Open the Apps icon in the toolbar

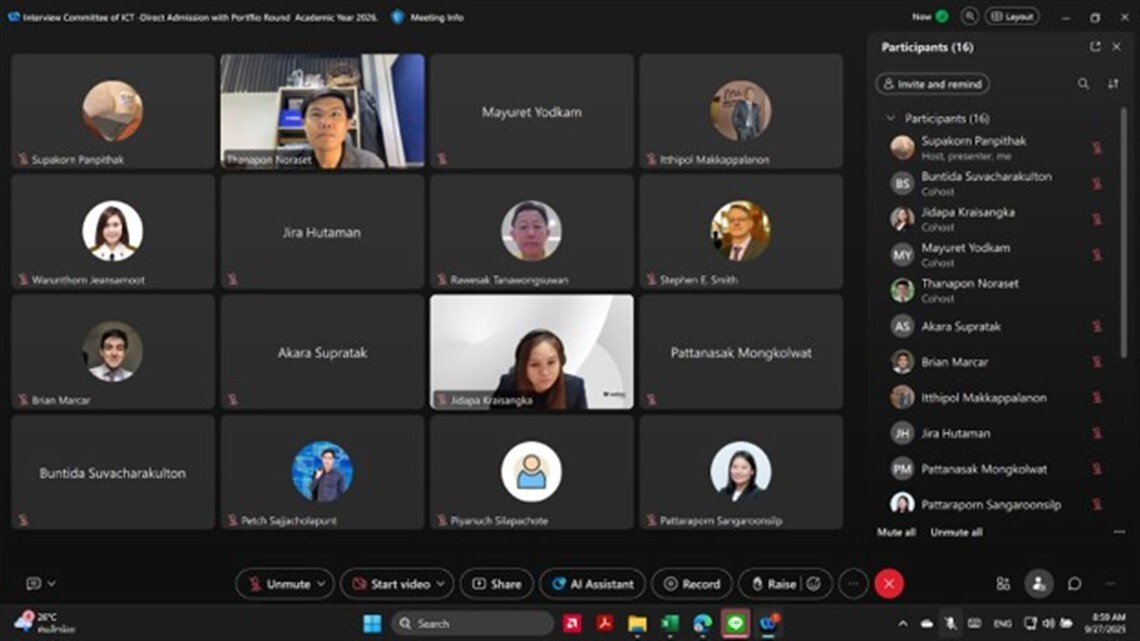point(1003,583)
